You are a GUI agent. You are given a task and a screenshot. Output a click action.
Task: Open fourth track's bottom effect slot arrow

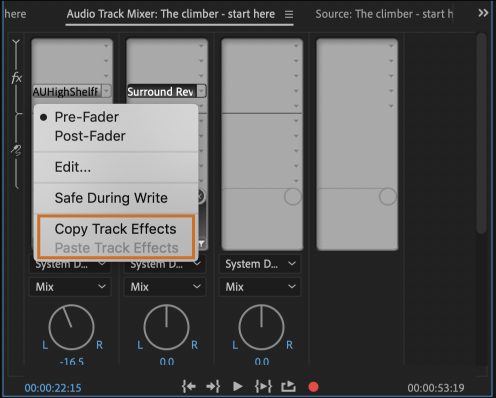[x=391, y=106]
